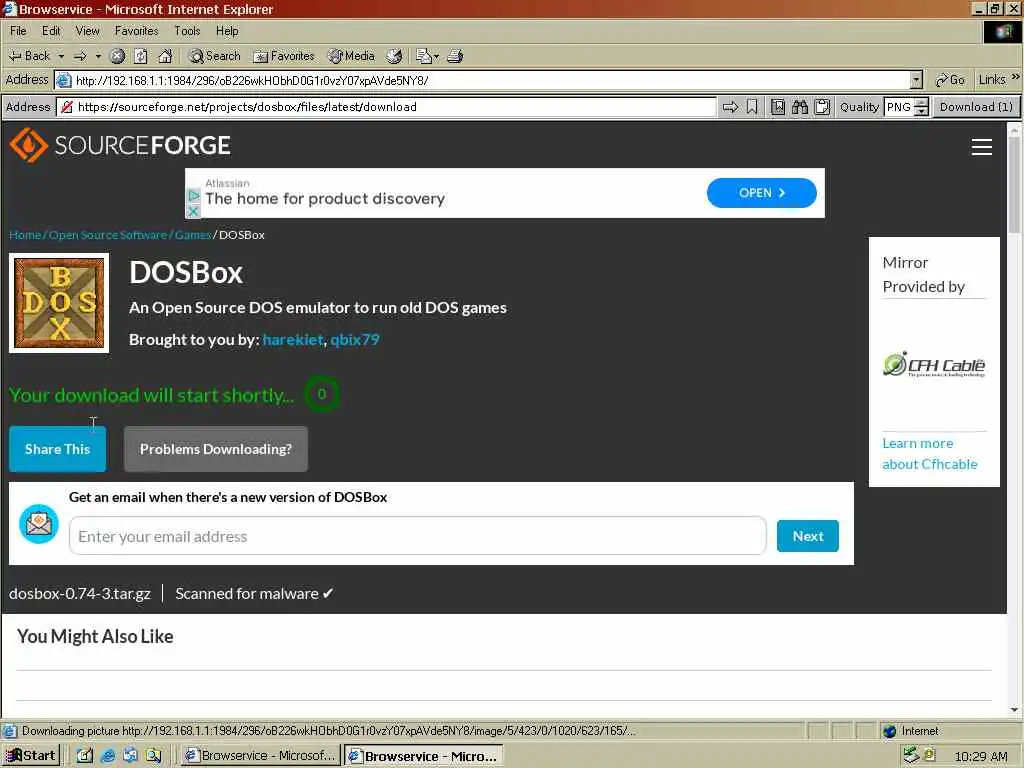Click the Go button
The image size is (1024, 768).
(950, 80)
